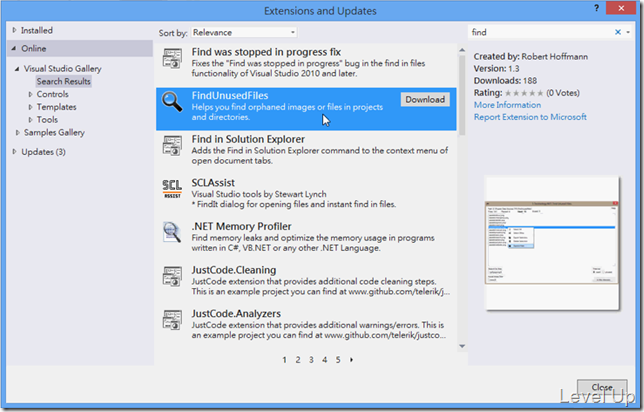
Task: Select the 'JustCode.Cleaning' result title
Action: click(234, 270)
